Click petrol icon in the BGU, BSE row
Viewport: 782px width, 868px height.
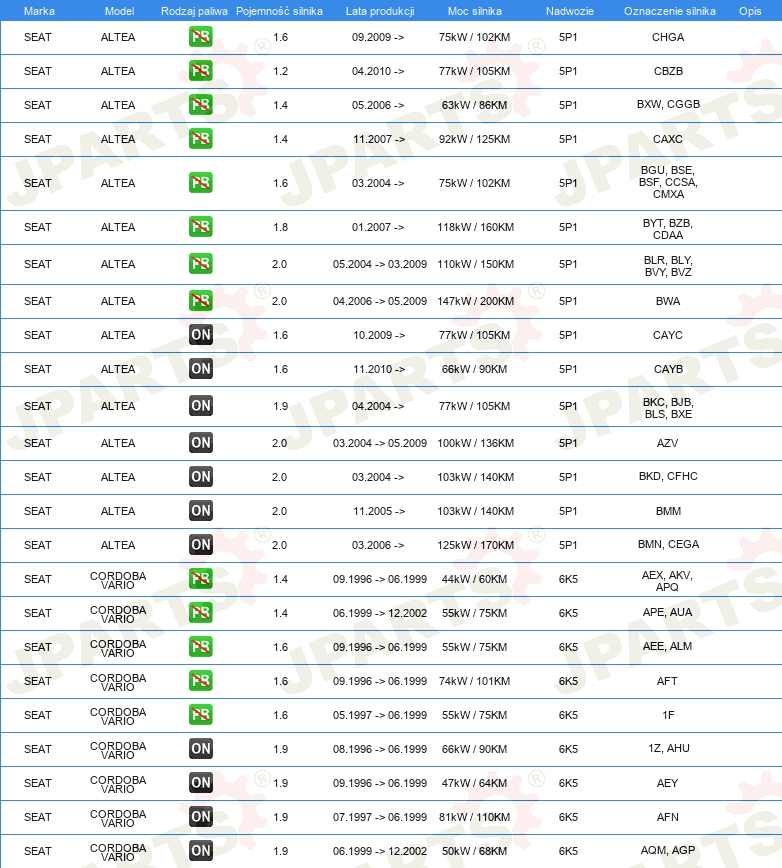point(200,183)
